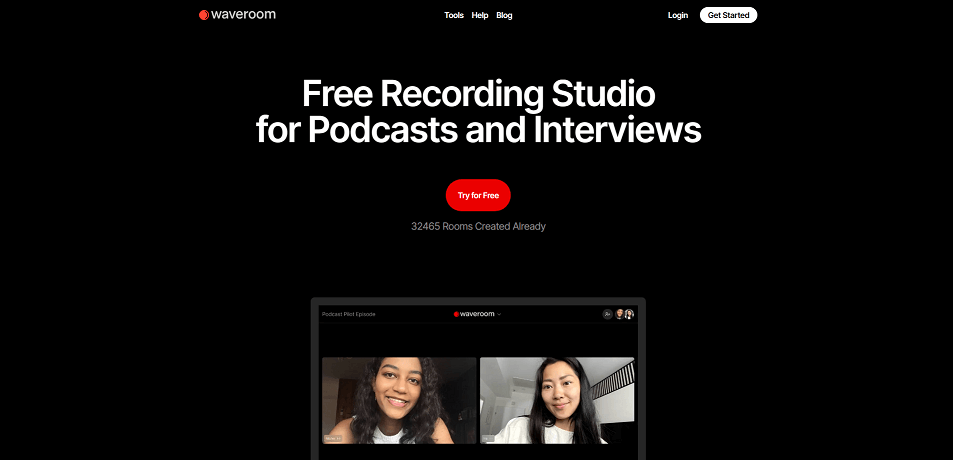
Task: Click the first participant avatar in preview
Action: (x=620, y=314)
